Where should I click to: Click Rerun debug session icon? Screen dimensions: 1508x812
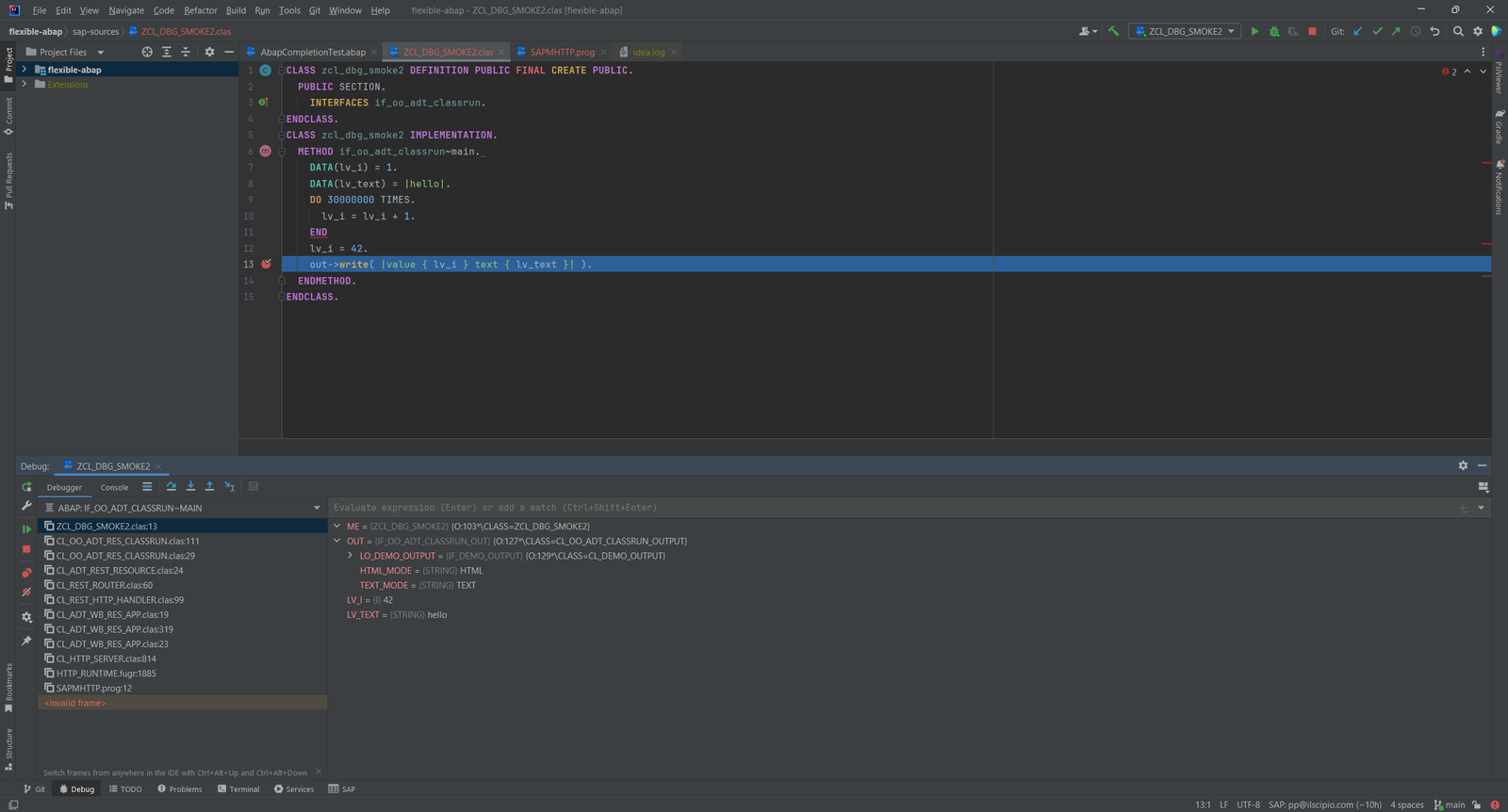coord(26,487)
